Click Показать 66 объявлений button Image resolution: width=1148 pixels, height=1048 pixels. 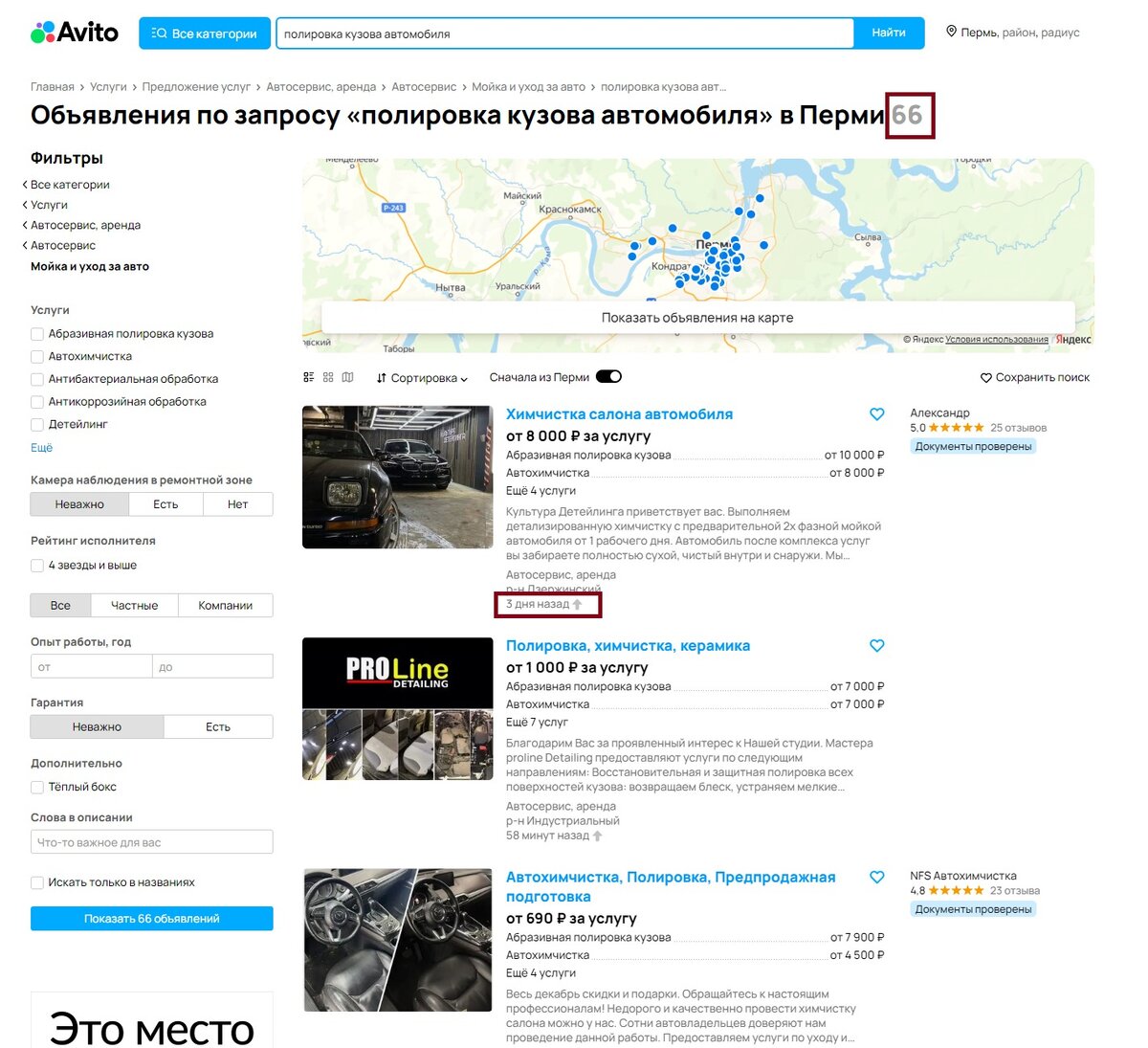point(151,919)
